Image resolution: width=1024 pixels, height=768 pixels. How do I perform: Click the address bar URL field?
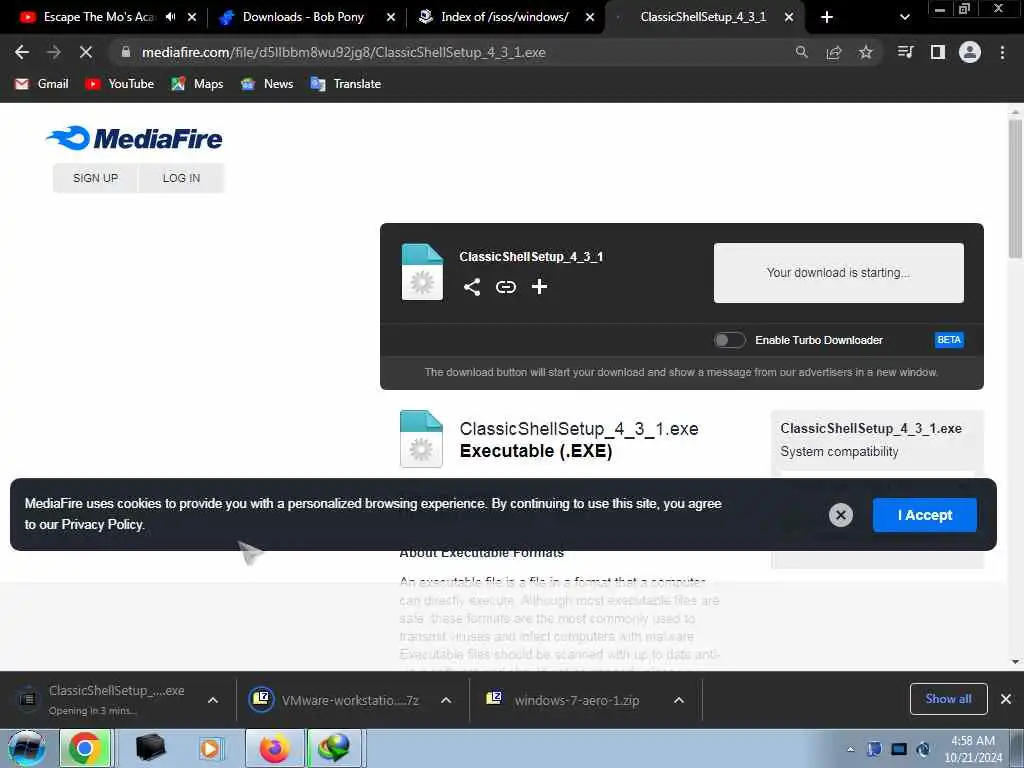(451, 52)
